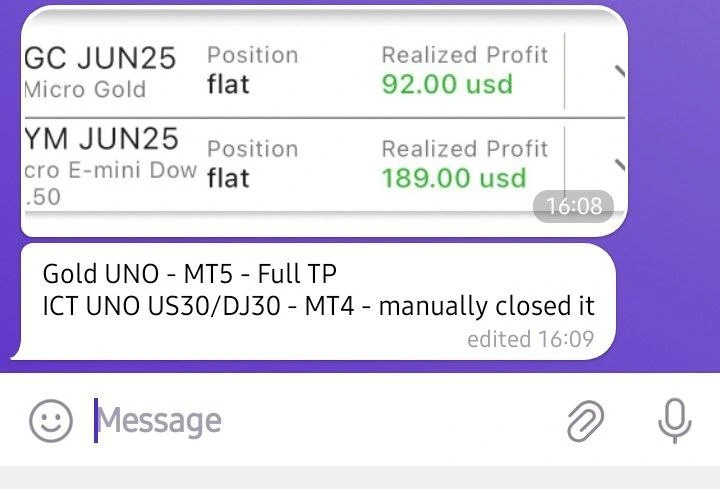720x489 pixels.
Task: Click the paperclip attachment icon
Action: (585, 421)
